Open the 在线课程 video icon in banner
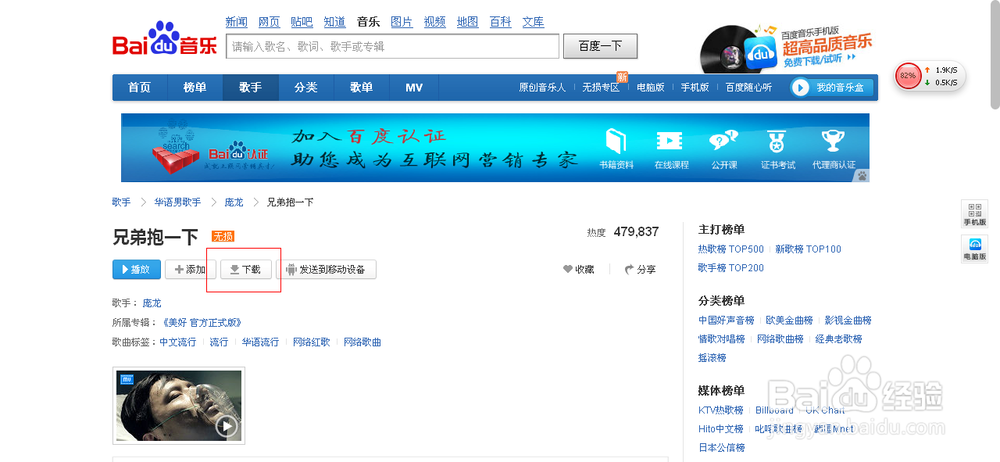 (670, 141)
